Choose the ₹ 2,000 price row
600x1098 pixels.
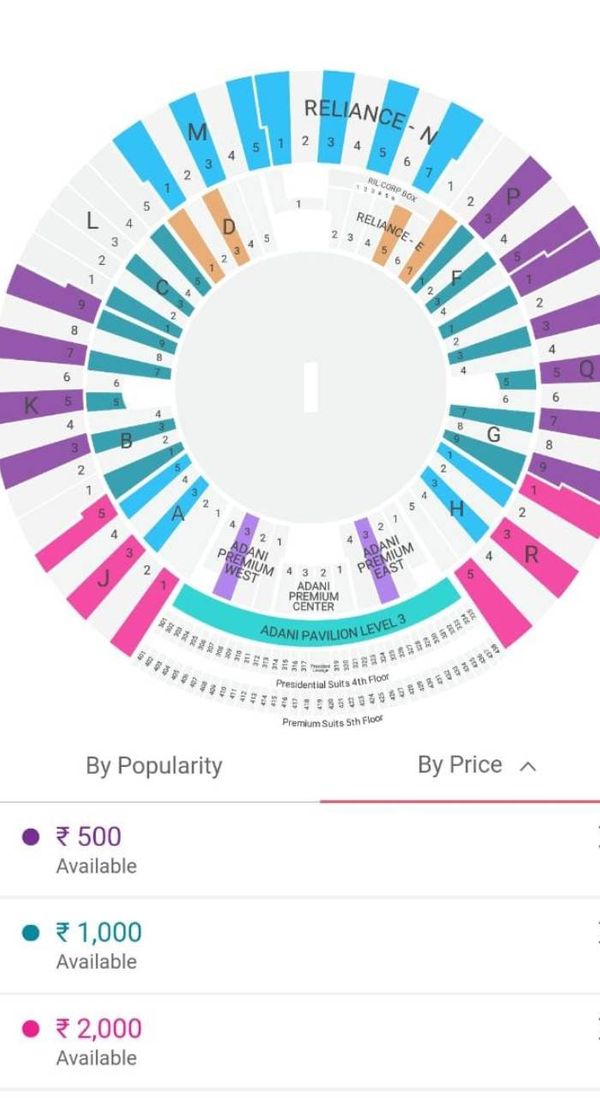point(300,1041)
